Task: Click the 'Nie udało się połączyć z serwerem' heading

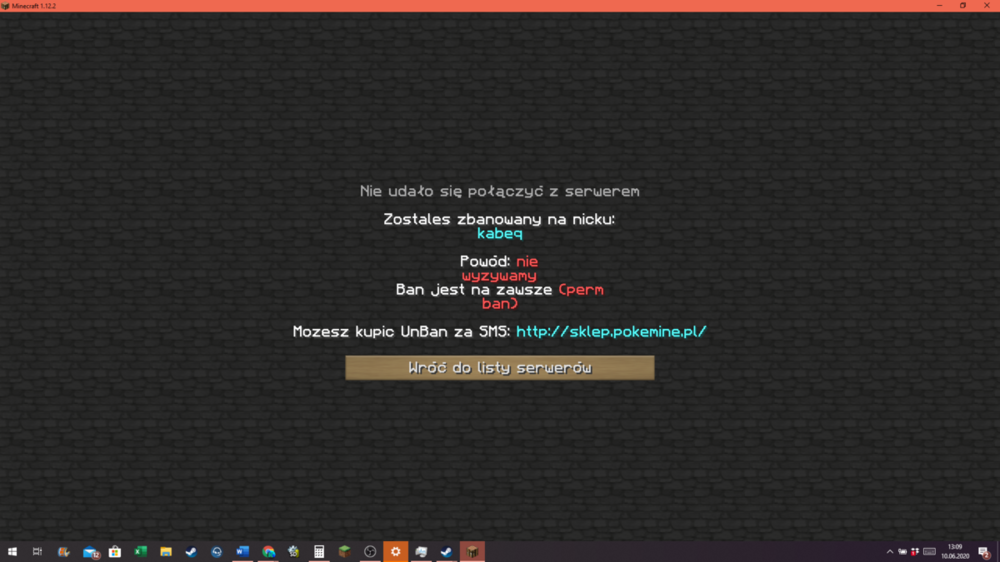Action: click(499, 191)
